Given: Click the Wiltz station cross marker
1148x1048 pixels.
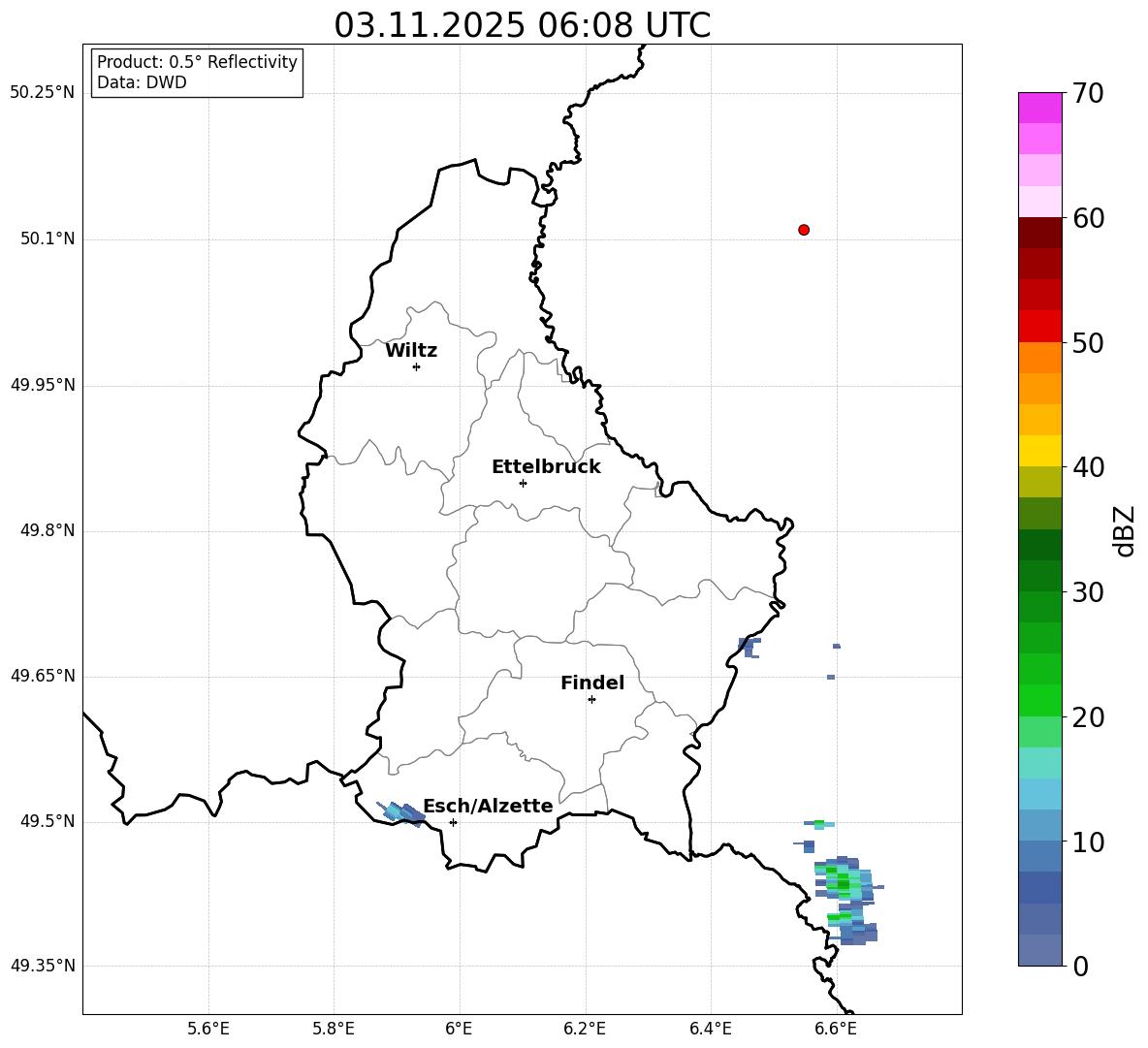Looking at the screenshot, I should pos(416,366).
